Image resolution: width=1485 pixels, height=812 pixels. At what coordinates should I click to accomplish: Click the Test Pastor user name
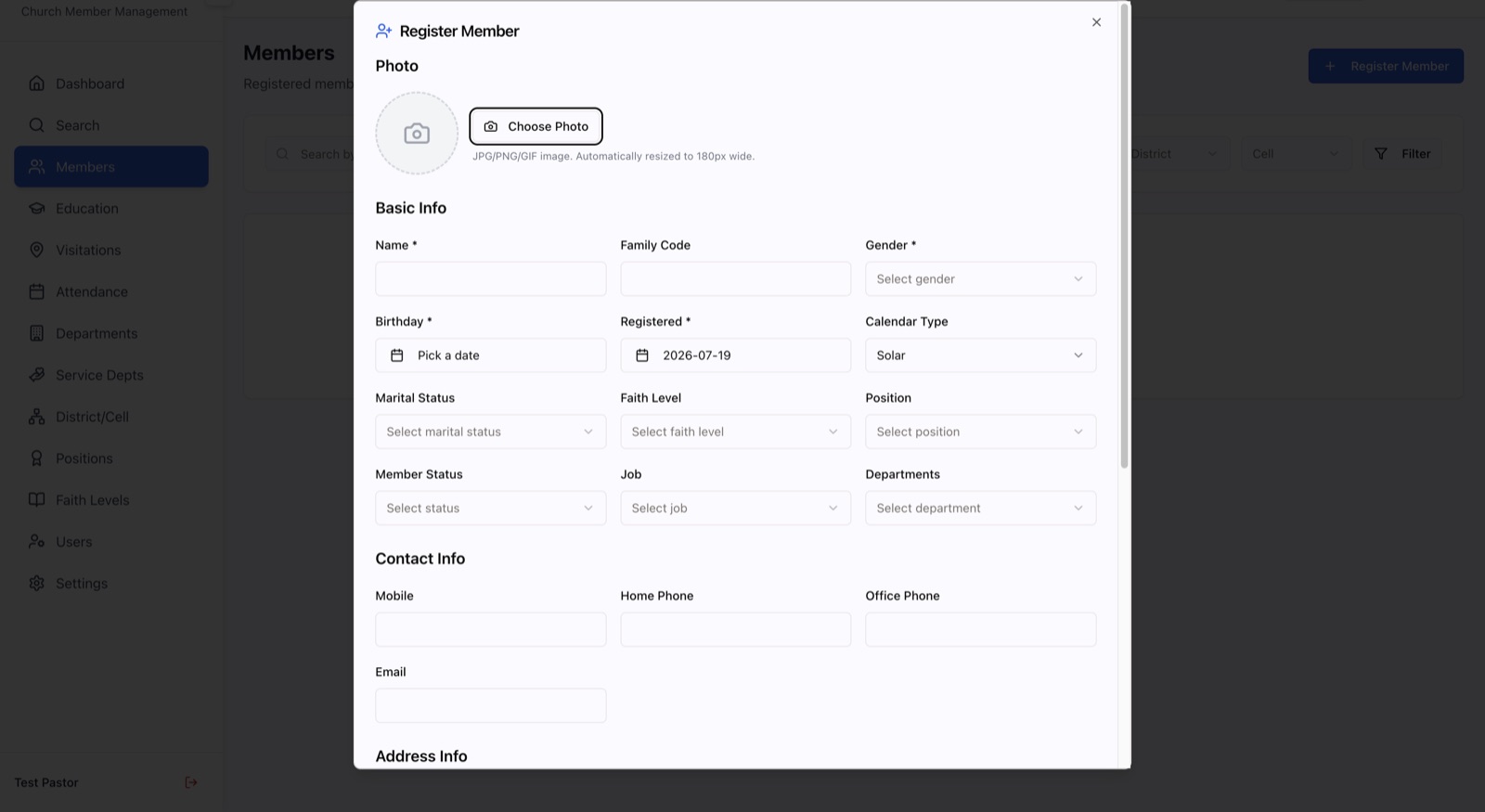[46, 782]
